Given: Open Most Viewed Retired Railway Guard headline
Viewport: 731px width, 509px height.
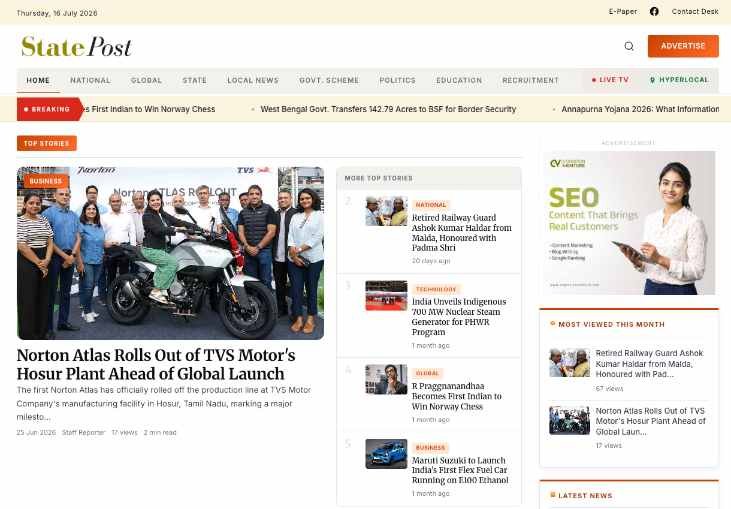Looking at the screenshot, I should pyautogui.click(x=649, y=364).
